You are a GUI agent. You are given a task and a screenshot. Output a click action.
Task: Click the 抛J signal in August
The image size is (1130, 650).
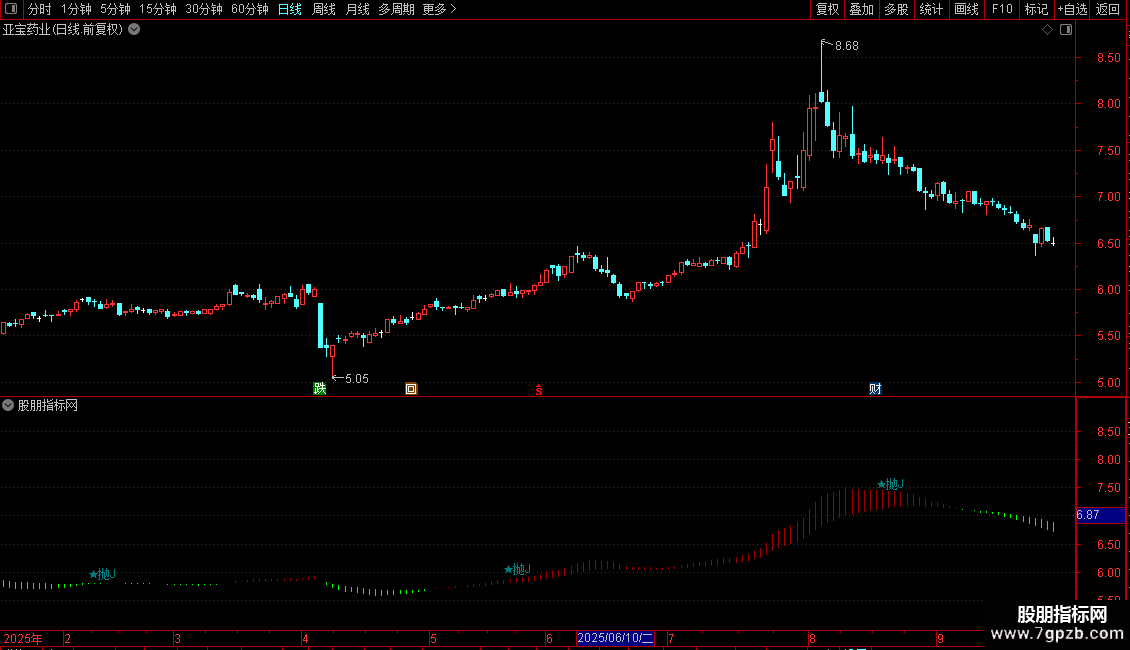(x=890, y=484)
